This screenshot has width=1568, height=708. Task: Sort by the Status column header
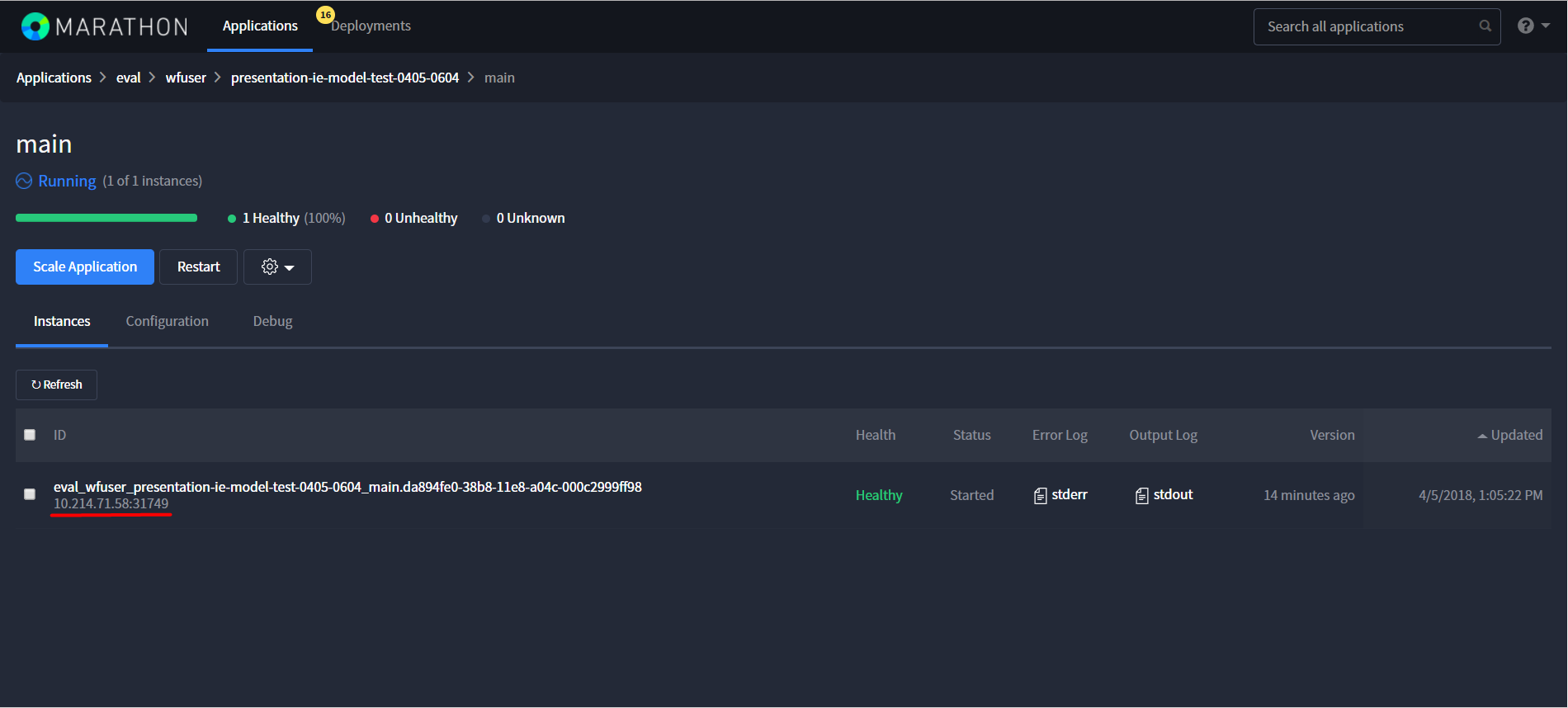tap(972, 435)
